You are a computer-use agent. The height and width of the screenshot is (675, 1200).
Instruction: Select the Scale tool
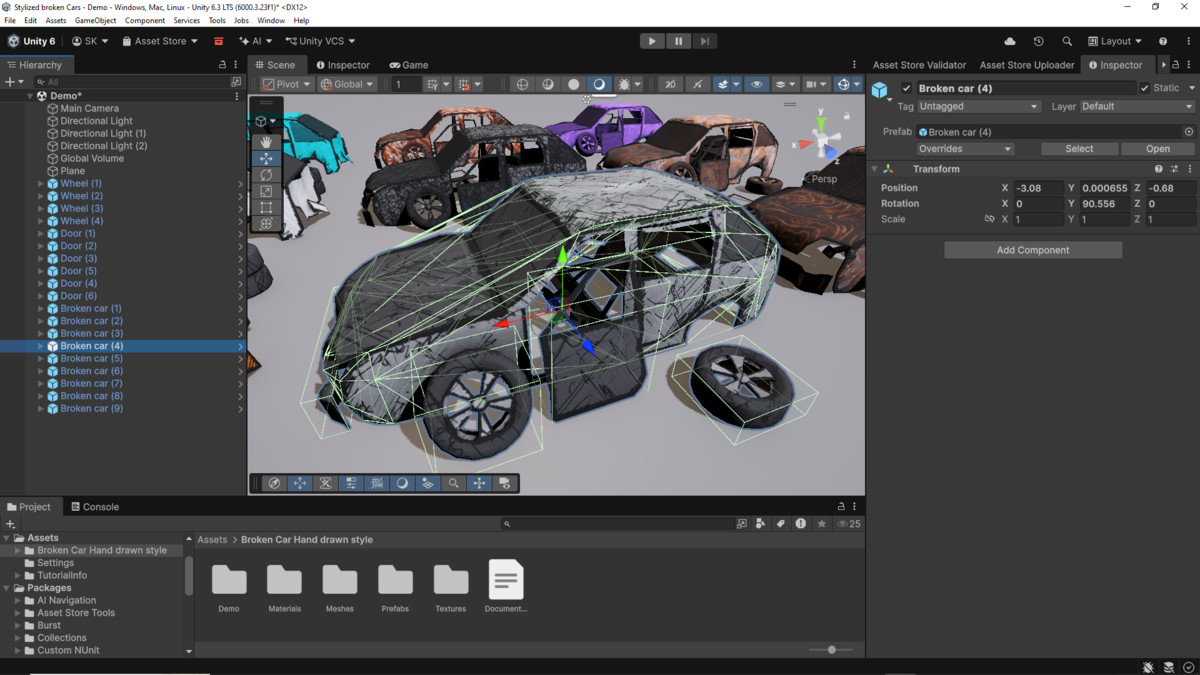pos(266,191)
